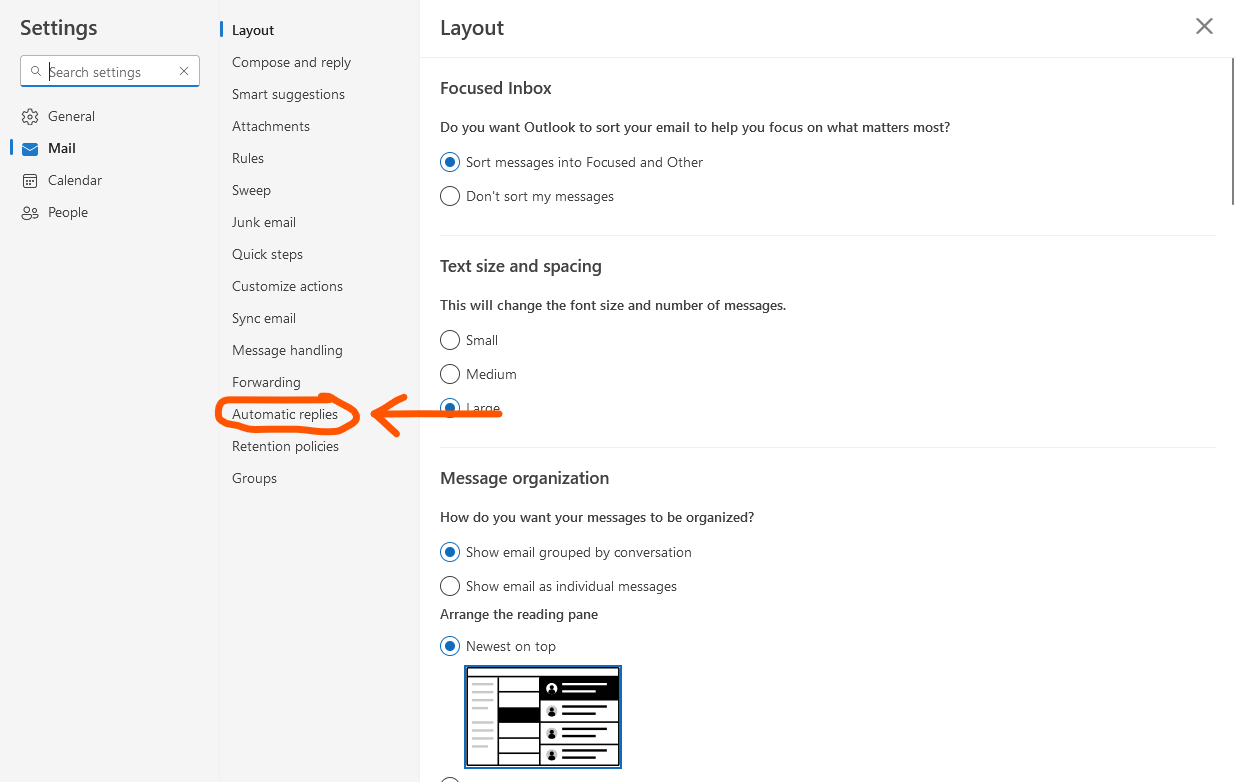The width and height of the screenshot is (1236, 782).
Task: Click the Mail envelope icon
Action: tap(30, 149)
